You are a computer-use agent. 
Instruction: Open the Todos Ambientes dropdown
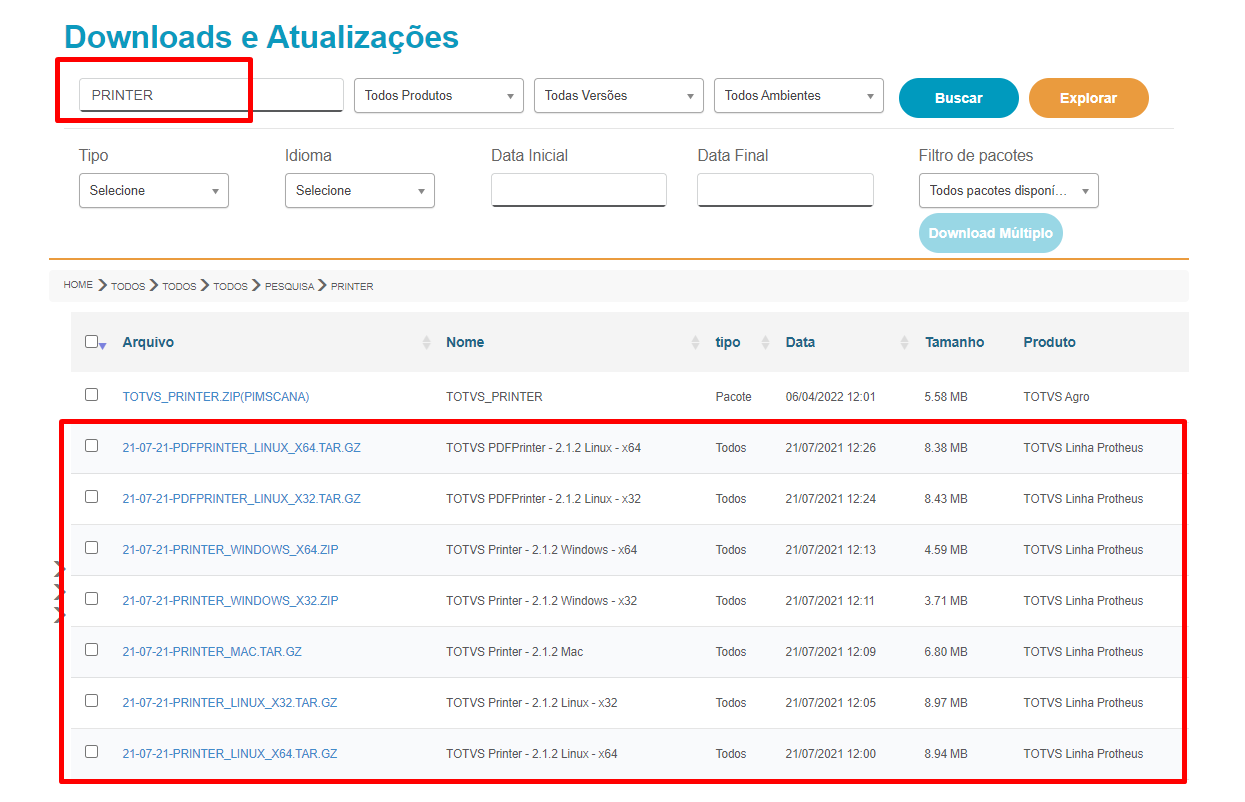point(799,96)
